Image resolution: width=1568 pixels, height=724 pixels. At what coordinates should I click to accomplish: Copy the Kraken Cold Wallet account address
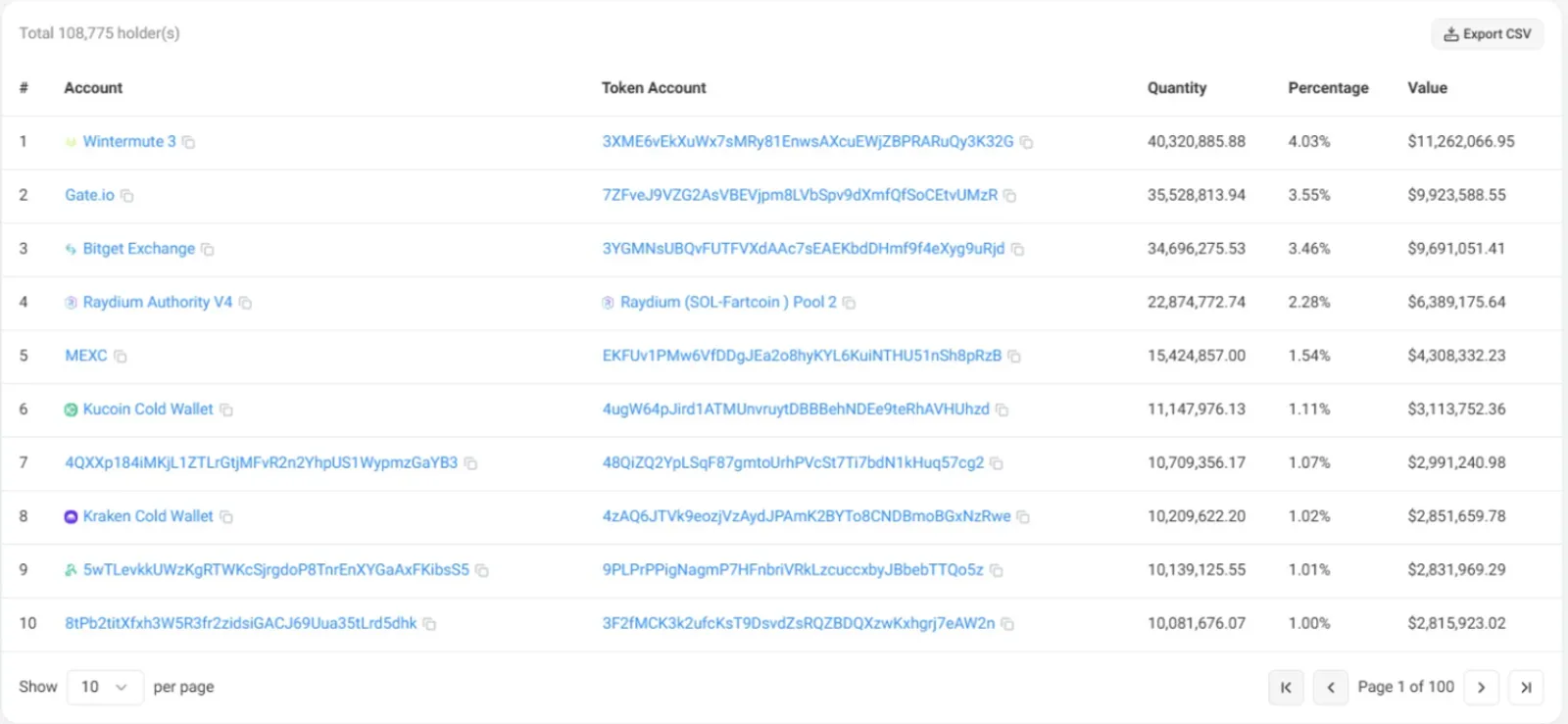click(225, 516)
